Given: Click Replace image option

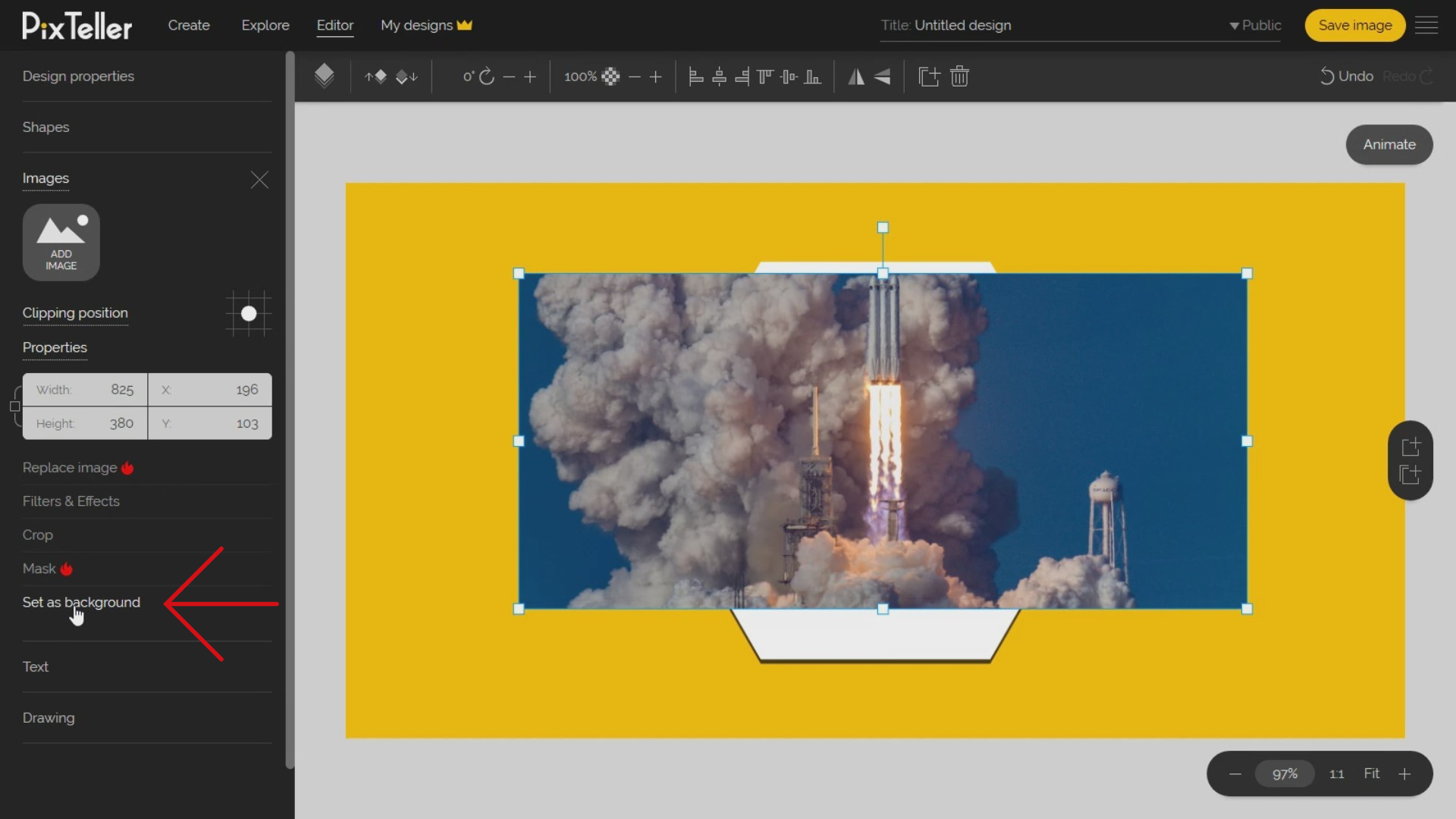Looking at the screenshot, I should pyautogui.click(x=78, y=468).
